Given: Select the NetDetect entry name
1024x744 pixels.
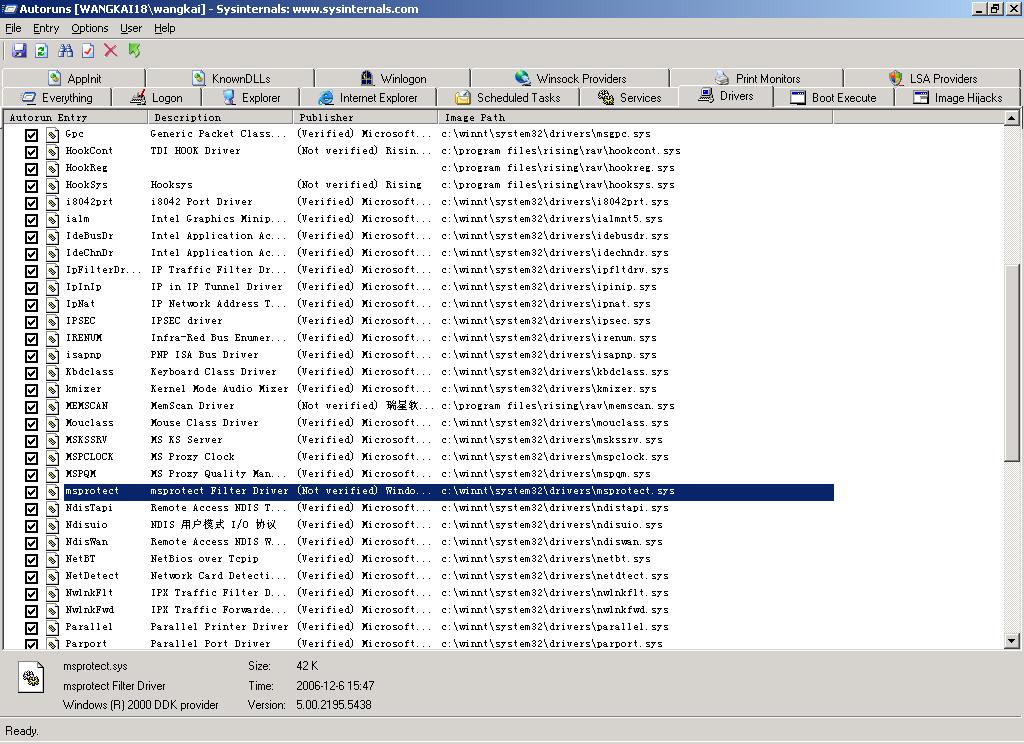Looking at the screenshot, I should coord(92,575).
